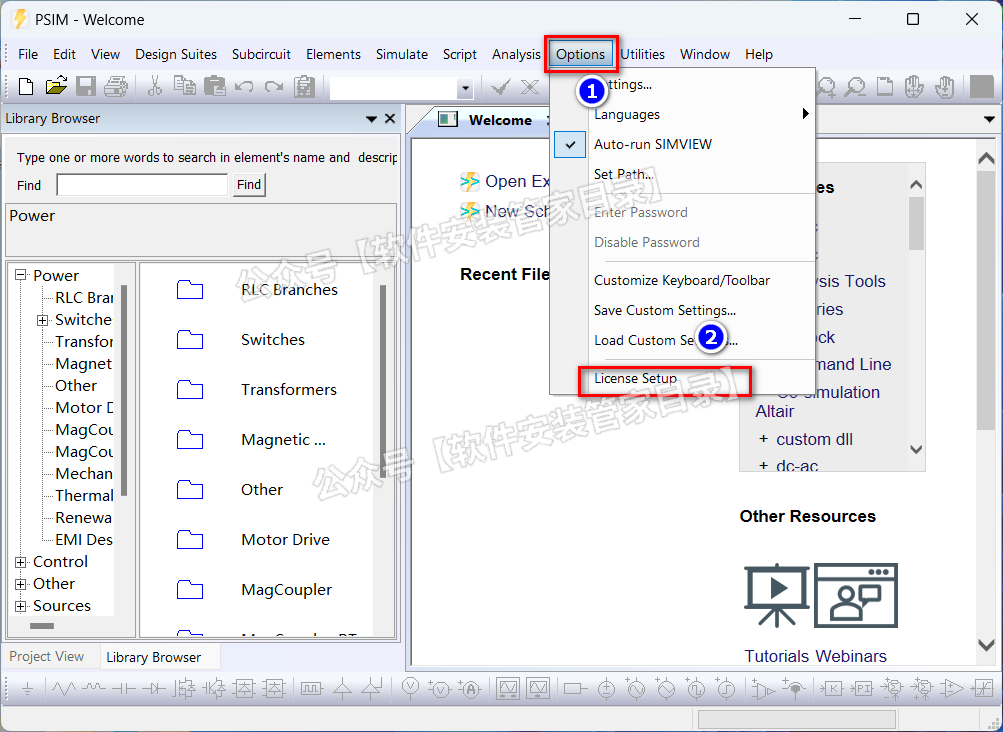This screenshot has height=732, width=1003.
Task: Click the Paste clipboard icon
Action: click(x=215, y=86)
